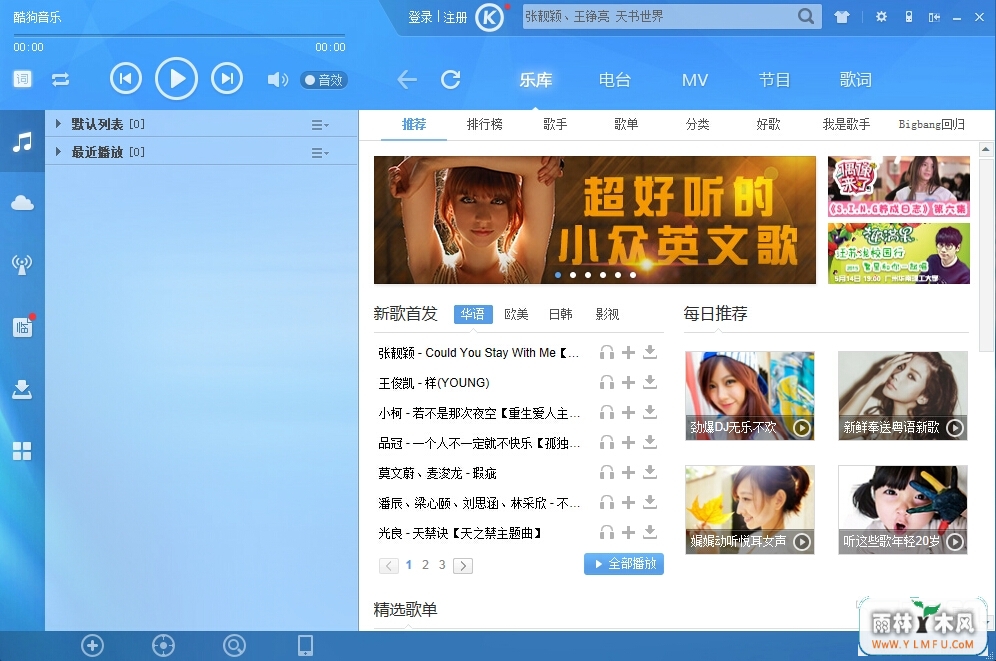
Task: Add 品冠 一个人不一定就不快乐 to playlist
Action: pos(628,443)
